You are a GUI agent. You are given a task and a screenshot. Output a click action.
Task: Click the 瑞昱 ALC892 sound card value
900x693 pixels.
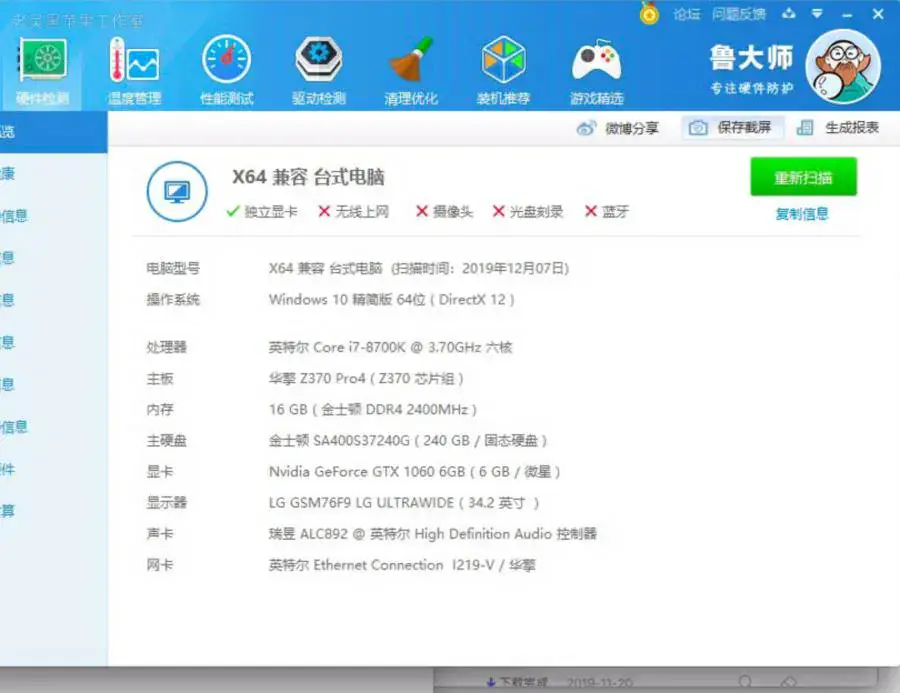[433, 534]
